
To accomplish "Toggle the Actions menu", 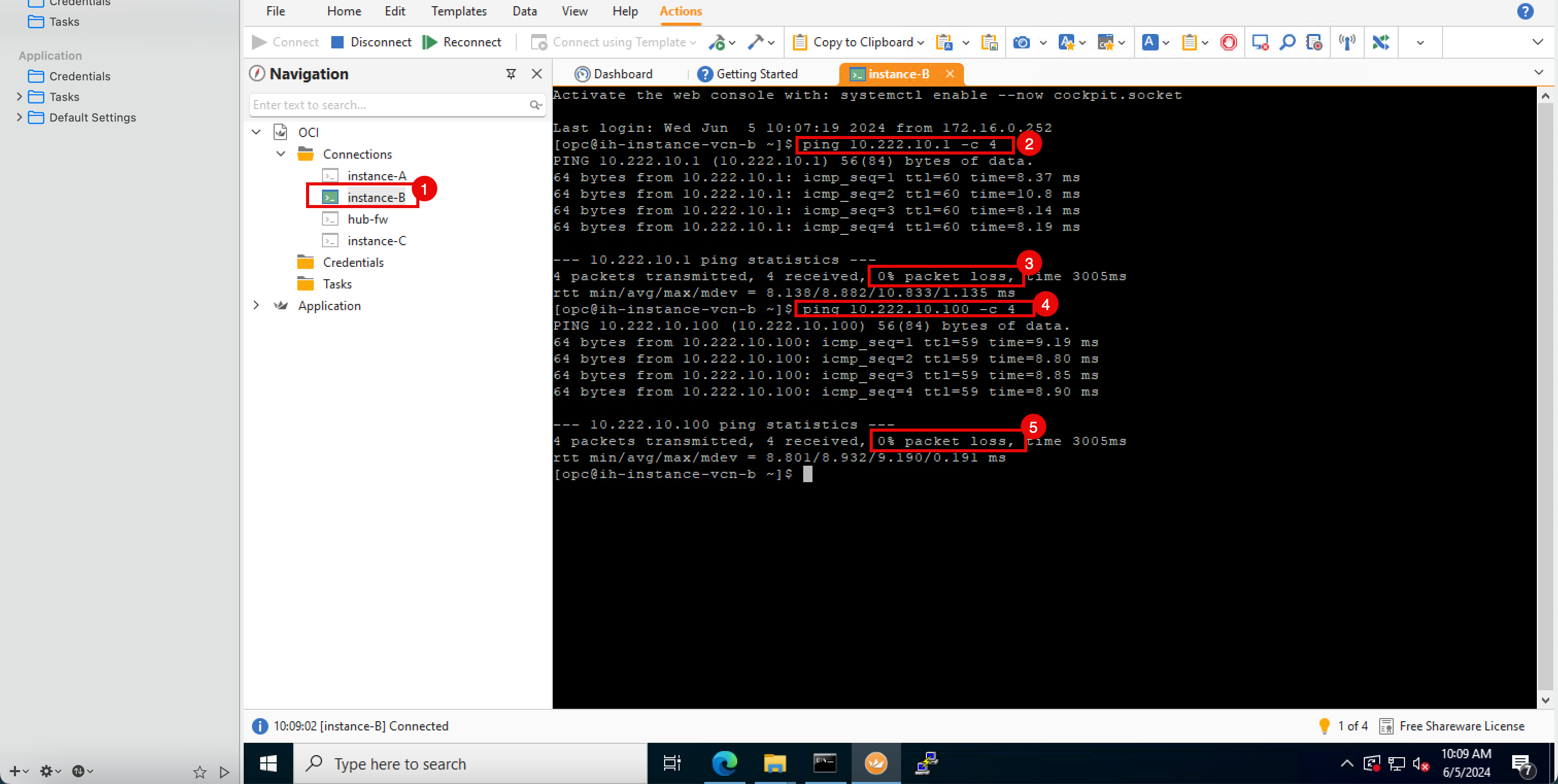I will coord(678,11).
